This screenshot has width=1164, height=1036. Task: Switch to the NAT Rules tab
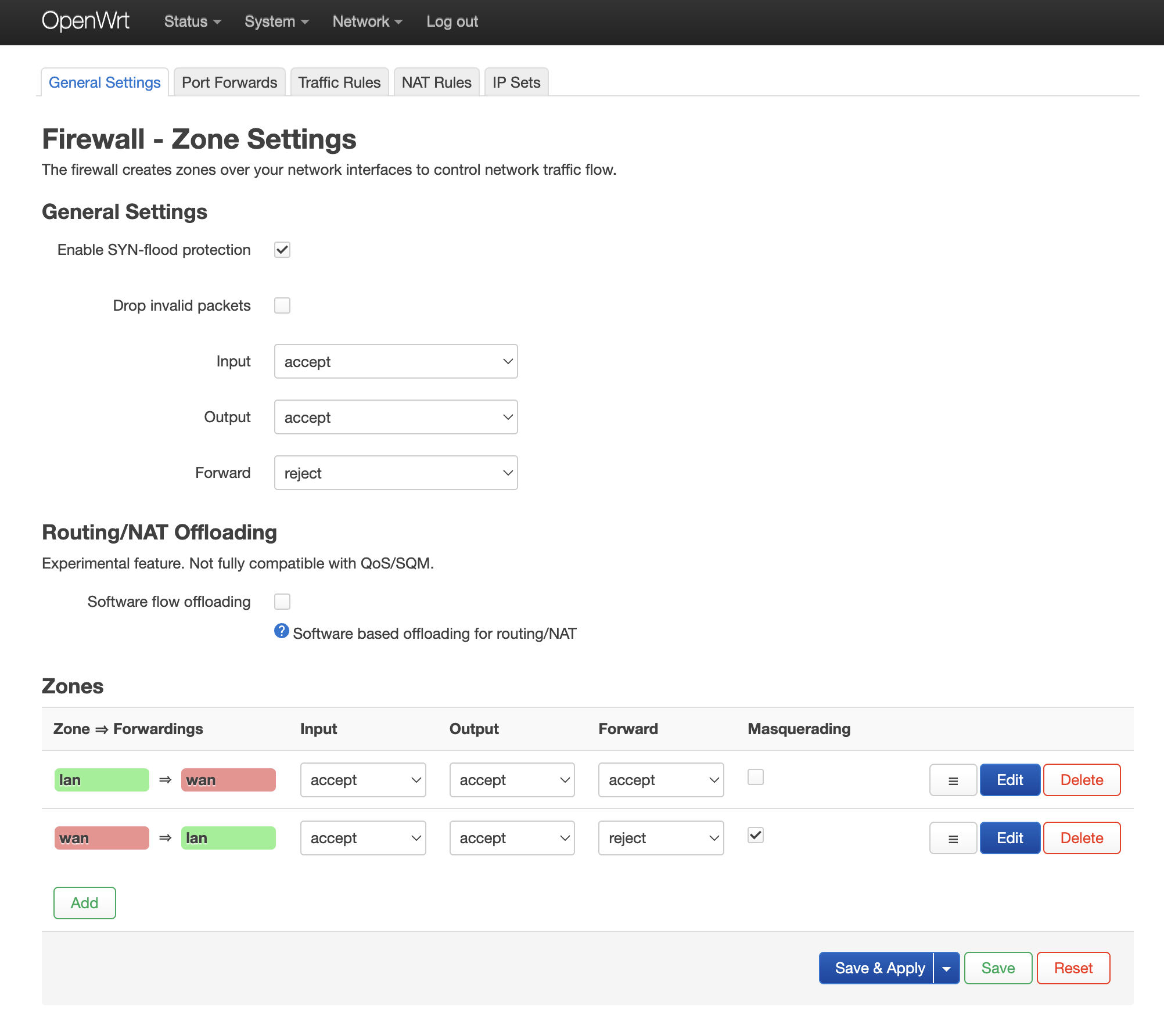coord(436,82)
